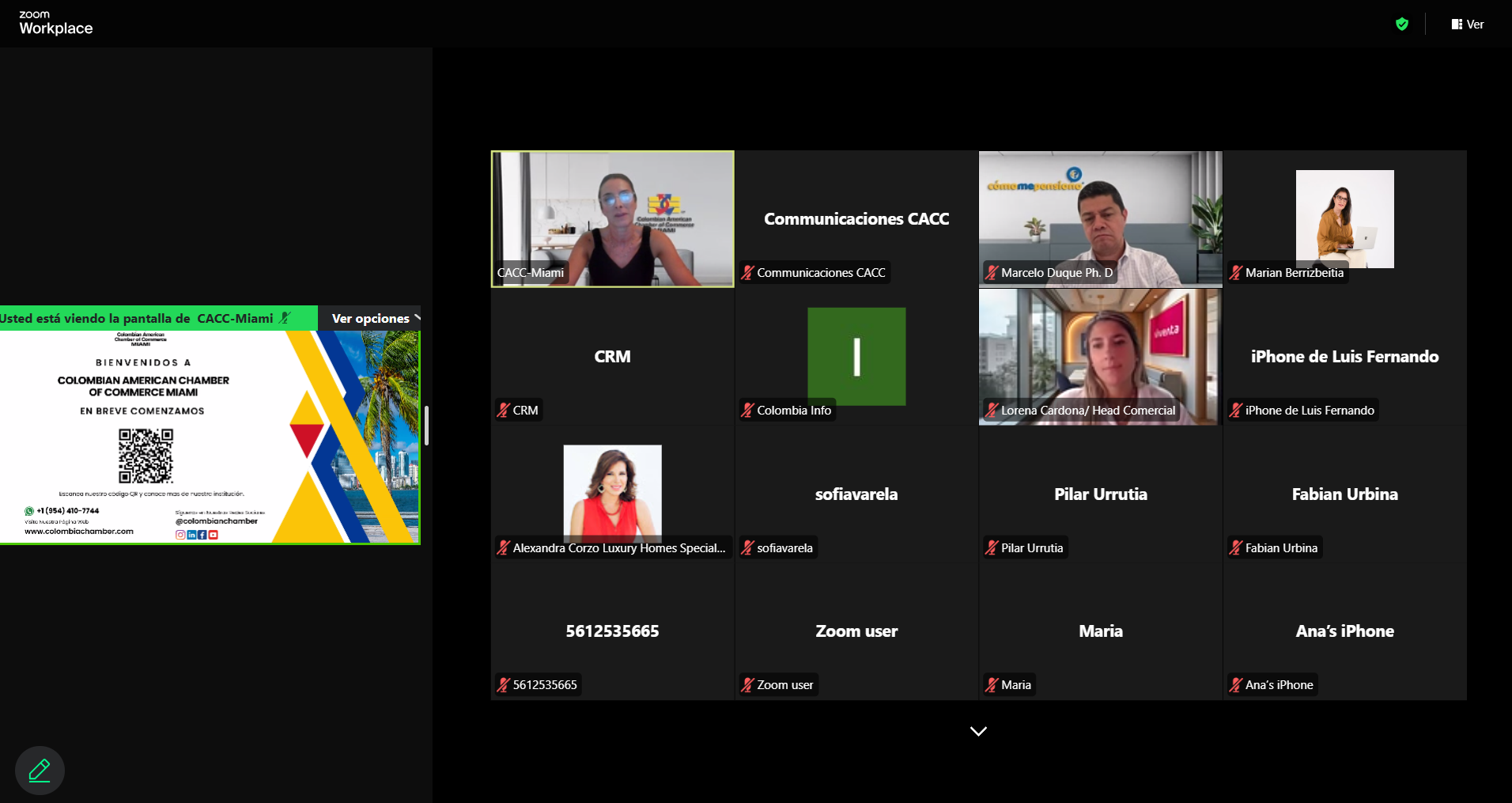Select Colombia Info participant tile
Image resolution: width=1512 pixels, height=803 pixels.
point(856,357)
